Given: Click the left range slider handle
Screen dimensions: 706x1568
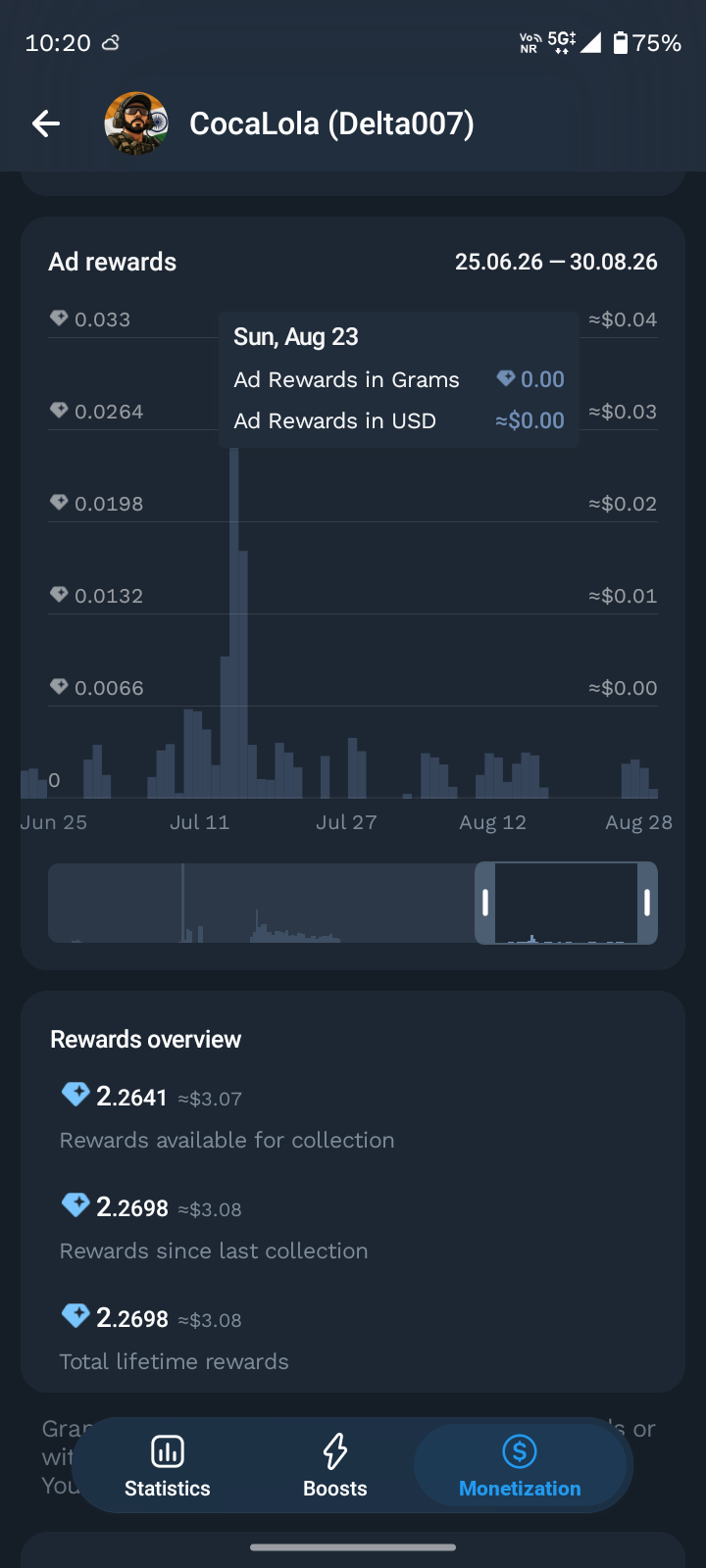Looking at the screenshot, I should pyautogui.click(x=485, y=903).
